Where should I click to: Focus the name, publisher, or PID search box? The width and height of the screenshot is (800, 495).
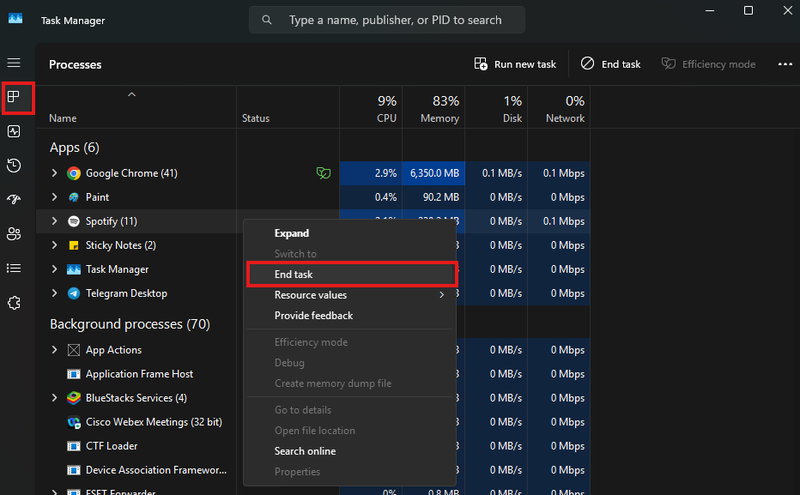click(387, 20)
